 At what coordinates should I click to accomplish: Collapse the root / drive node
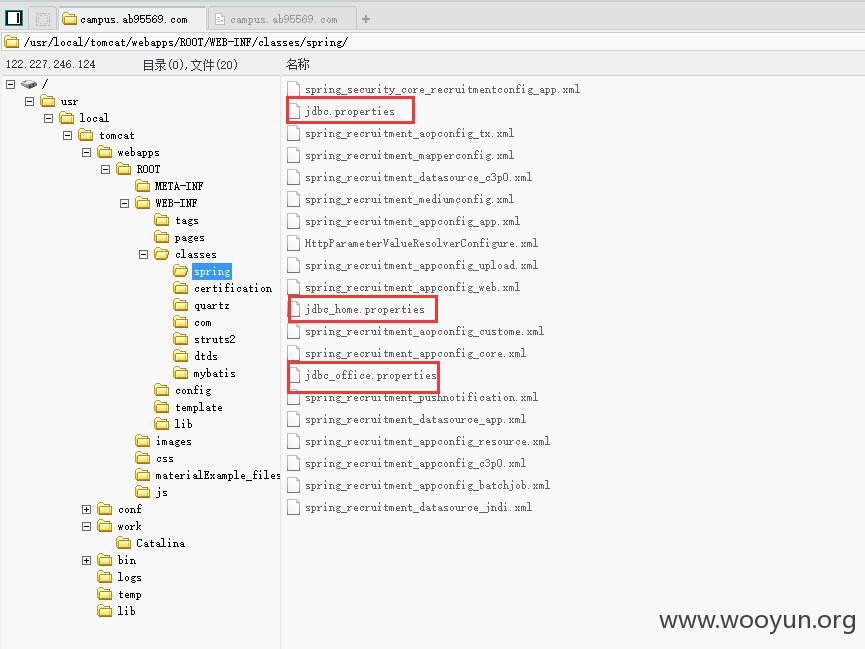[x=10, y=84]
